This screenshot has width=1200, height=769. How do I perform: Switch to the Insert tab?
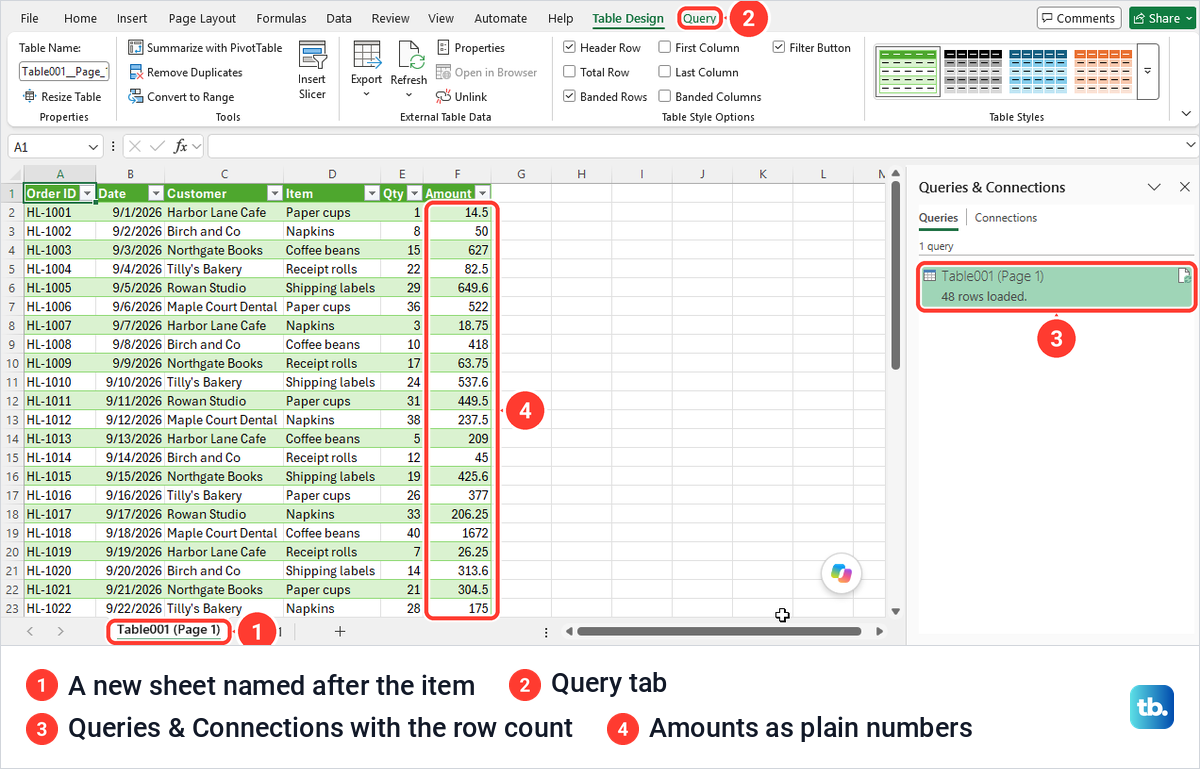point(132,18)
